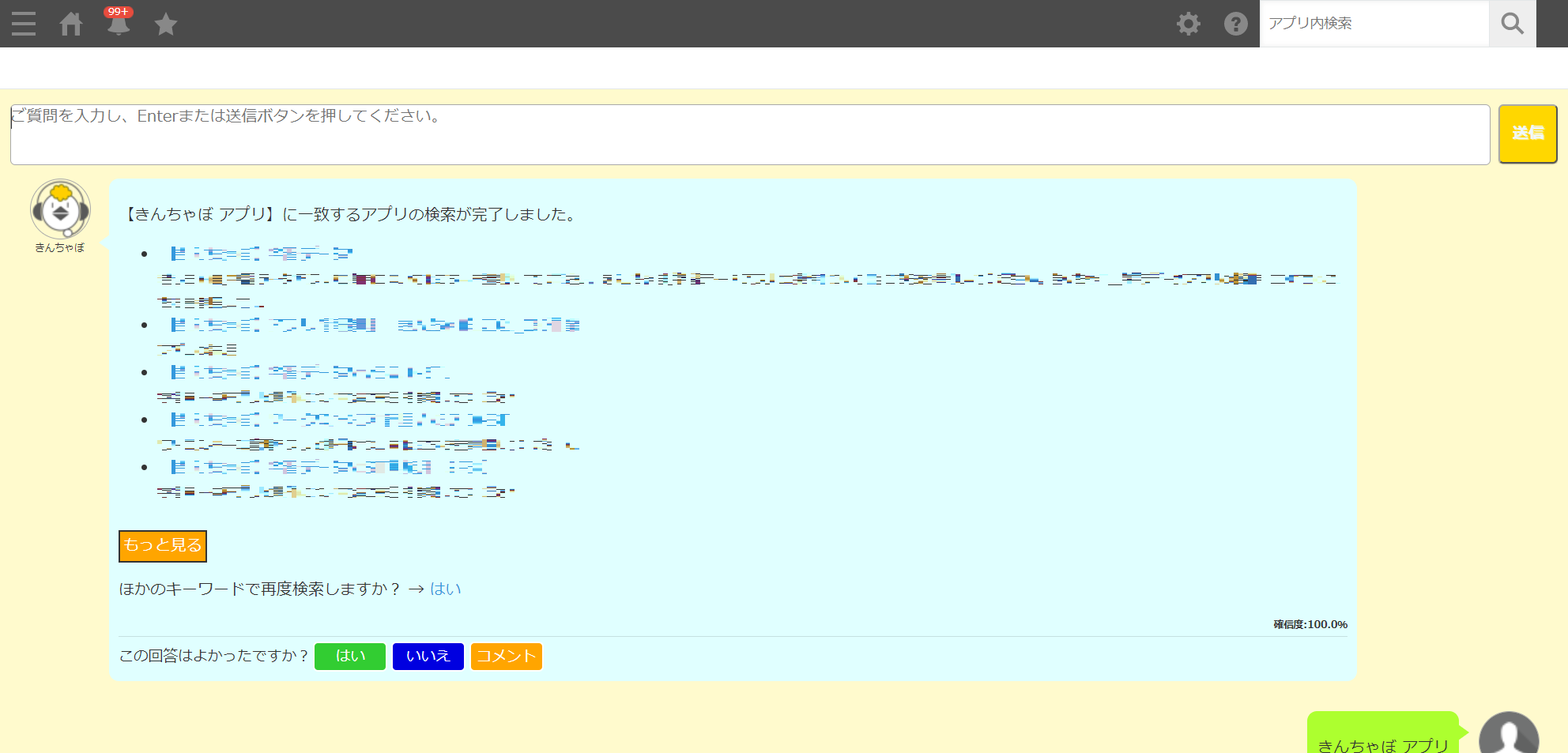Open the first app link in results
The width and height of the screenshot is (1568, 753).
[262, 254]
